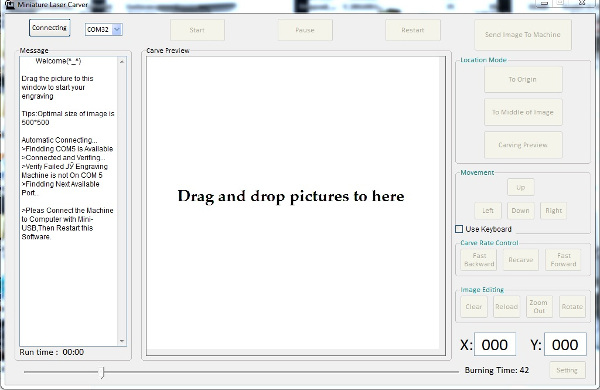Image resolution: width=600 pixels, height=390 pixels.
Task: Click the Up movement button
Action: 520,188
